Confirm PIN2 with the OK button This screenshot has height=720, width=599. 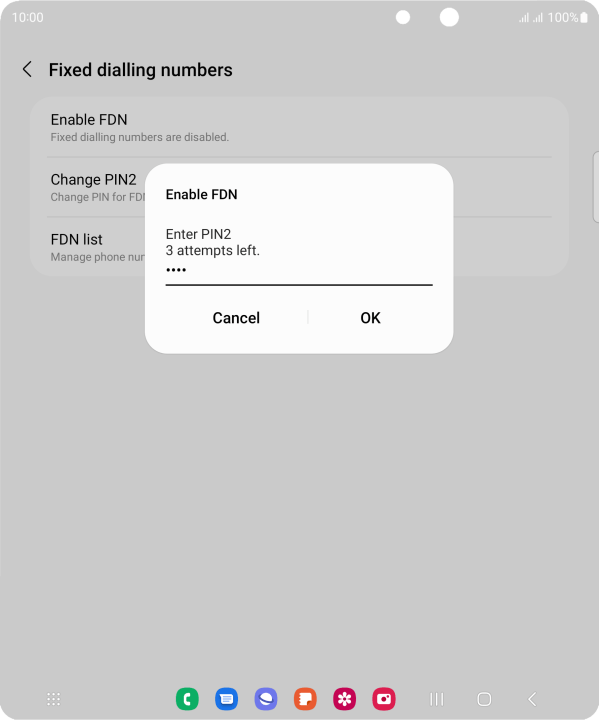click(370, 318)
